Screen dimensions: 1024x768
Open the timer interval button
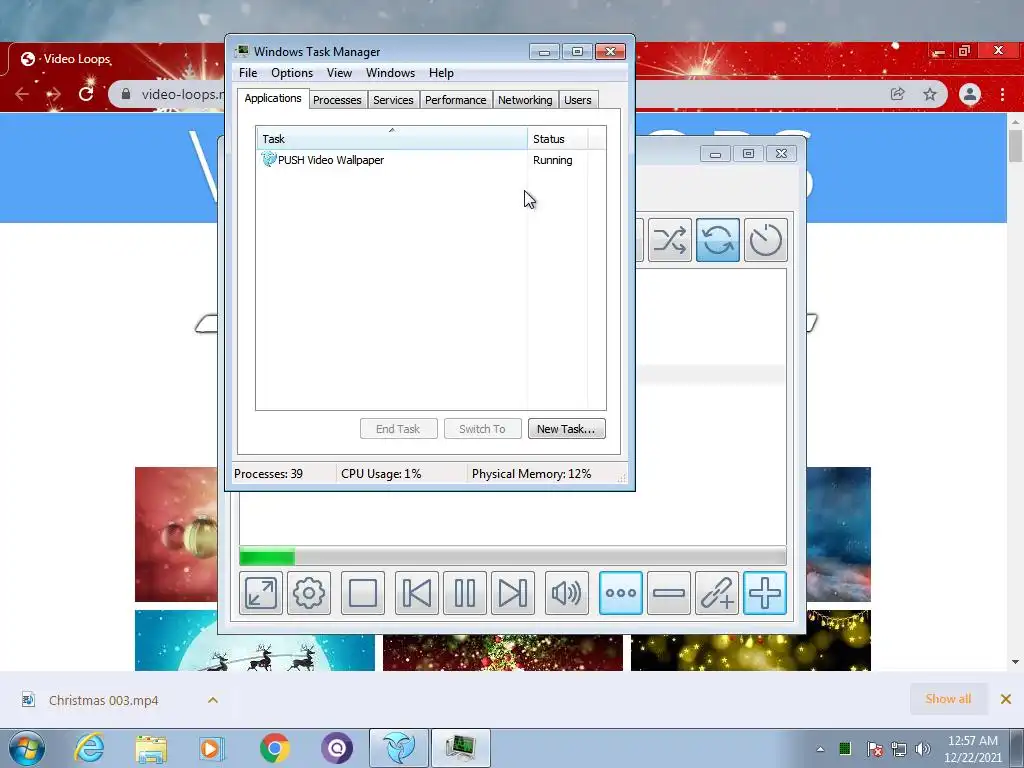pyautogui.click(x=765, y=240)
